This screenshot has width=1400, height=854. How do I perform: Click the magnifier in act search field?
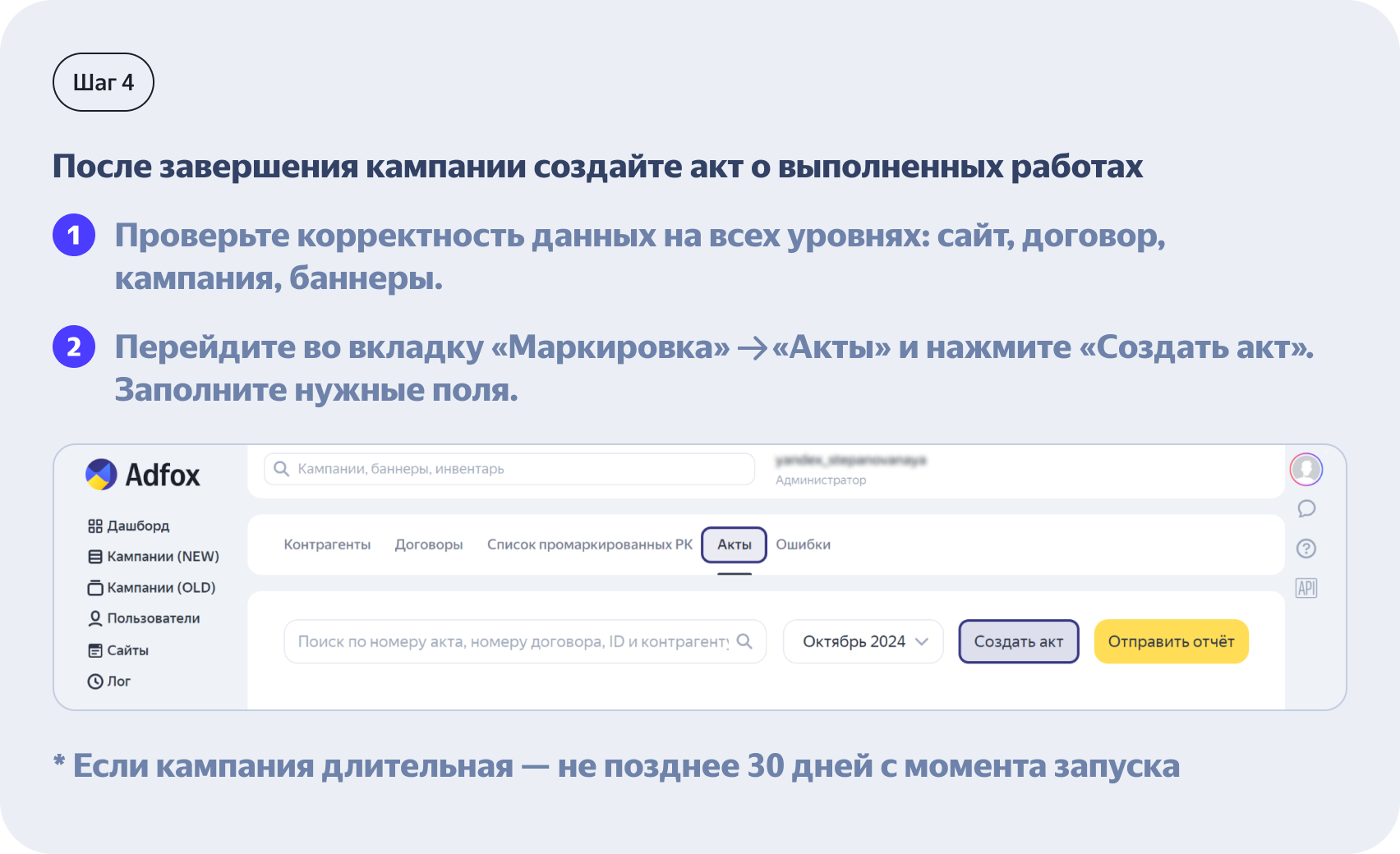point(744,641)
